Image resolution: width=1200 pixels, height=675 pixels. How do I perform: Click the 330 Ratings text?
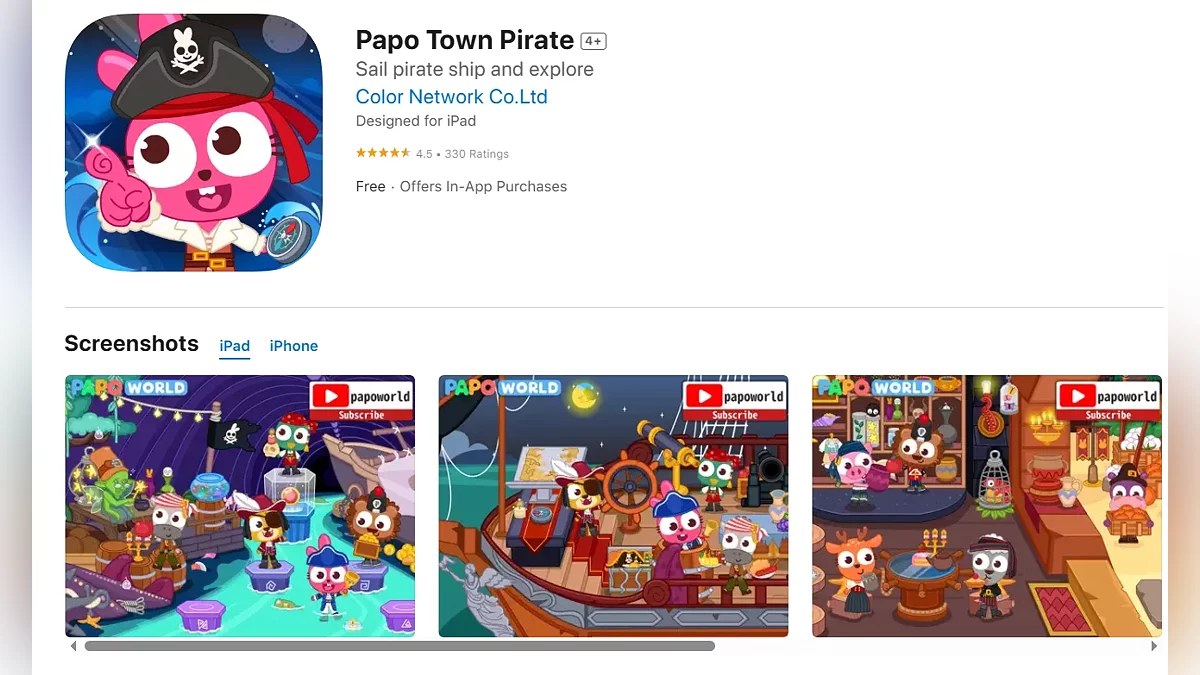pos(477,154)
